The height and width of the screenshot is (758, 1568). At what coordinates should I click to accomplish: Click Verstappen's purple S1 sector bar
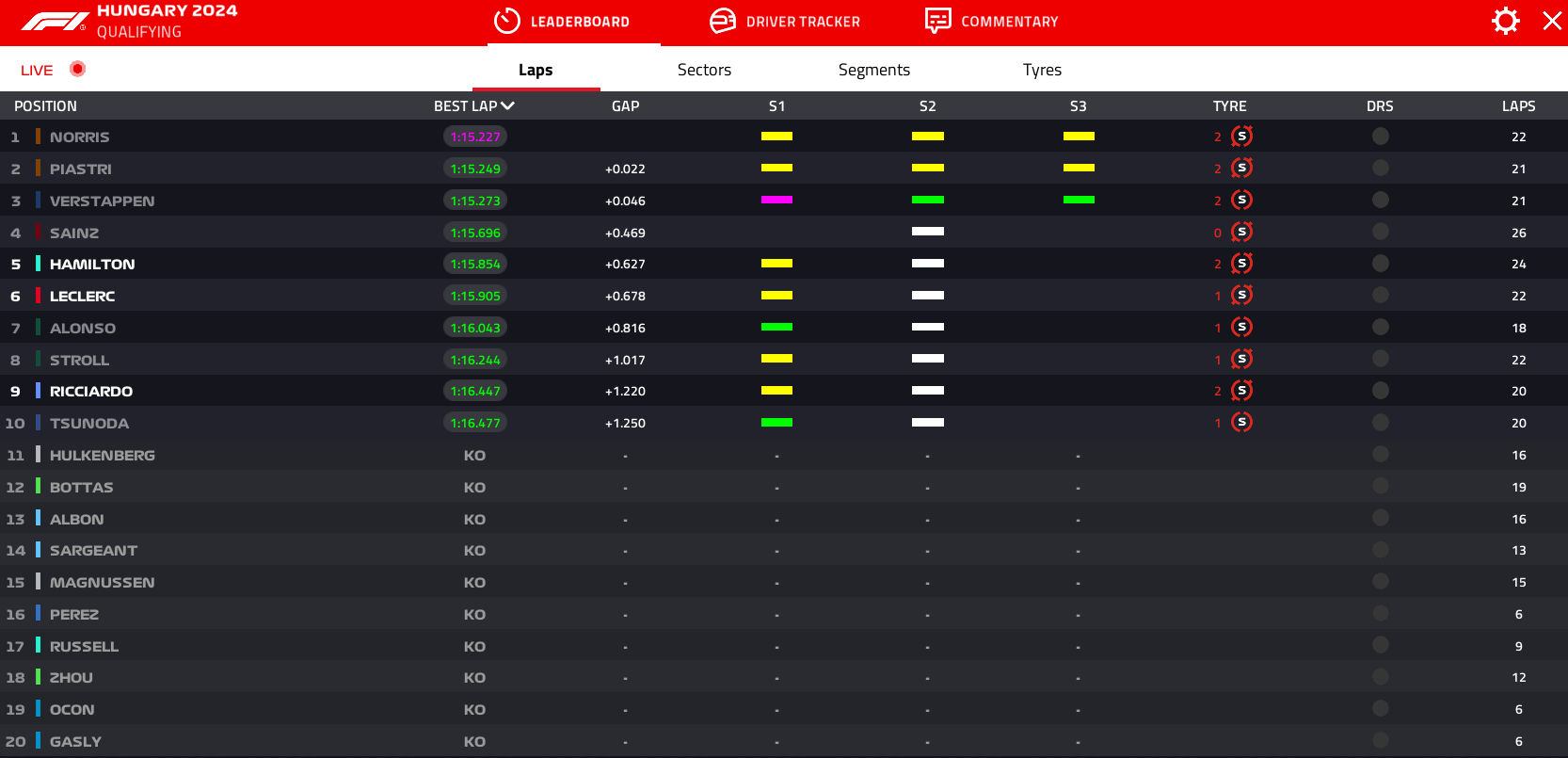point(776,200)
